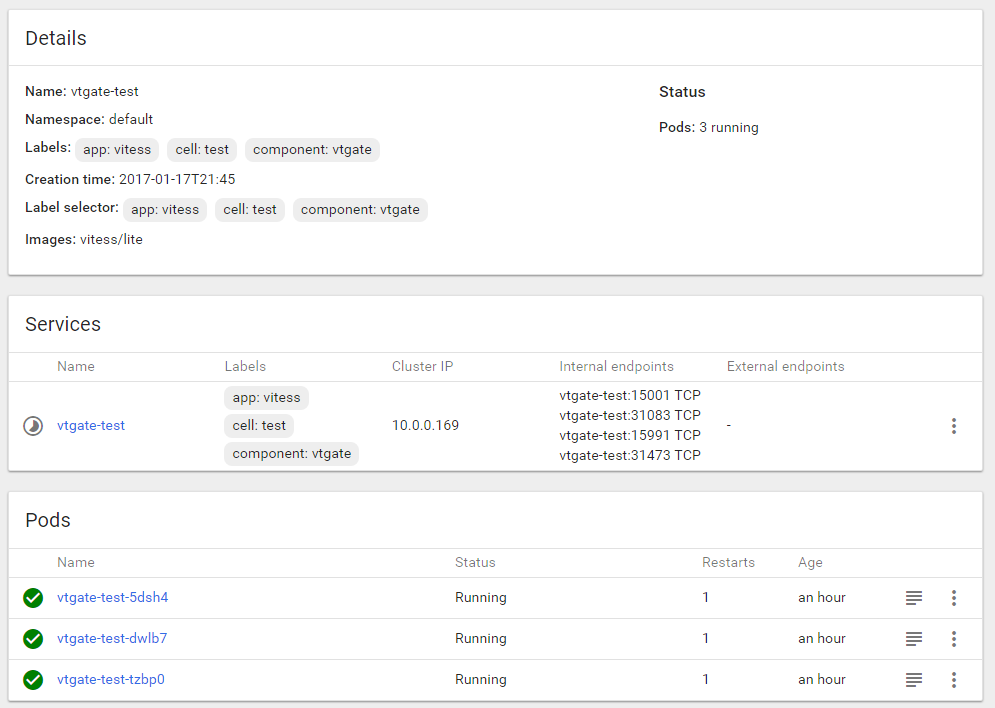Show kebab menu for pod vtgate-test-tzbp0
This screenshot has height=708, width=995.
[953, 680]
